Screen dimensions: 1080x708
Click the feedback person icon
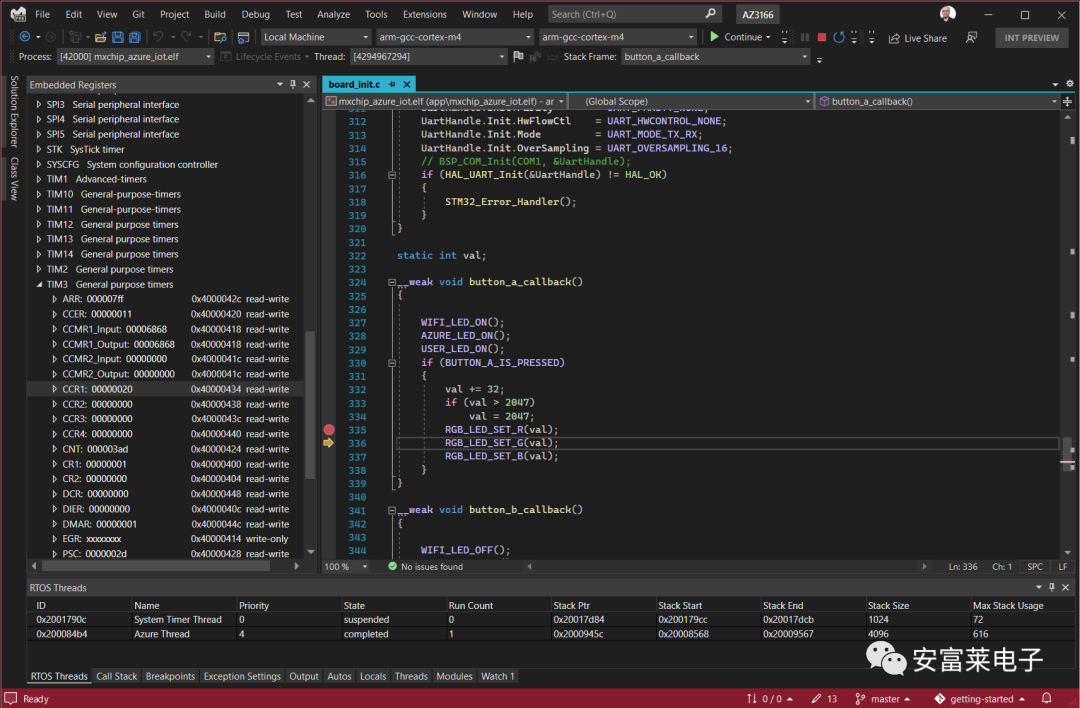click(x=971, y=37)
